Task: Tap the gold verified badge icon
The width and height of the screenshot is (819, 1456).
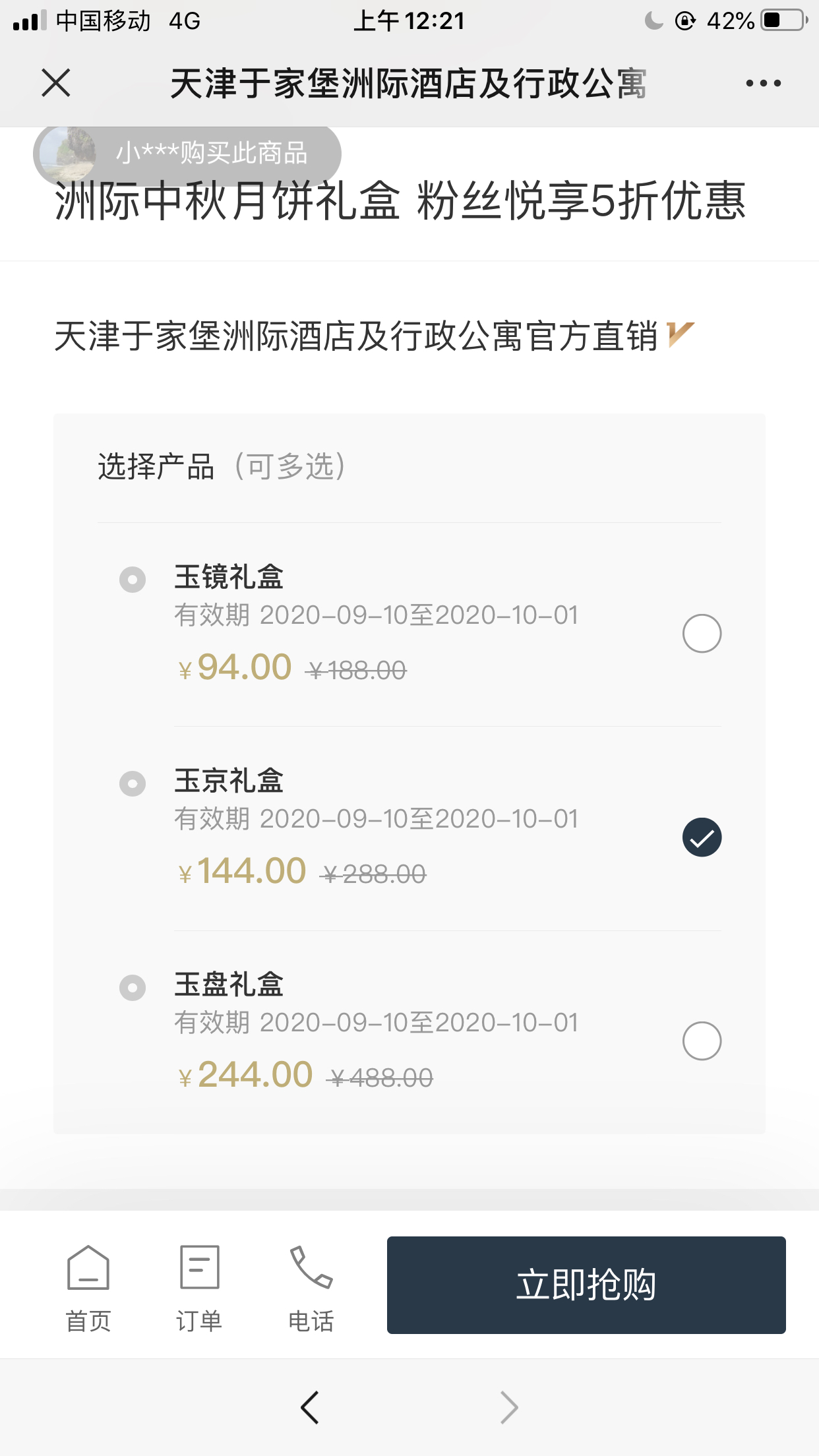Action: tap(680, 335)
